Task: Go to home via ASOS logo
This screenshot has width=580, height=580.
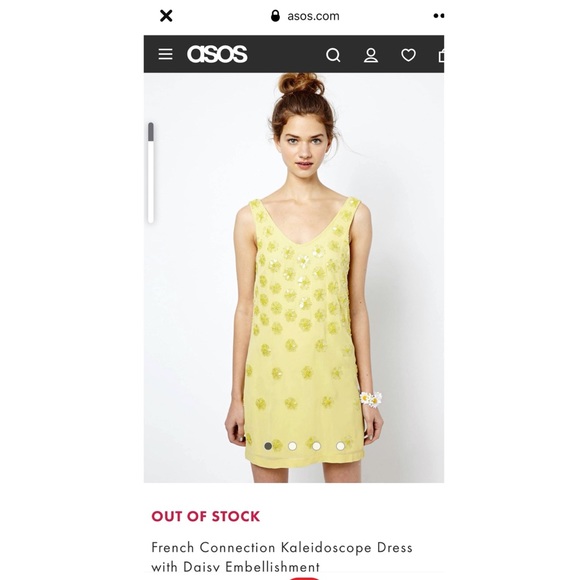Action: (x=217, y=54)
